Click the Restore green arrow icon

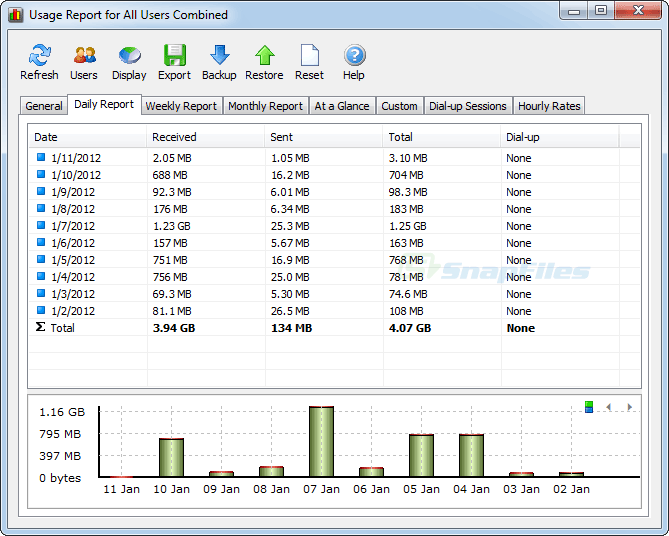click(264, 62)
